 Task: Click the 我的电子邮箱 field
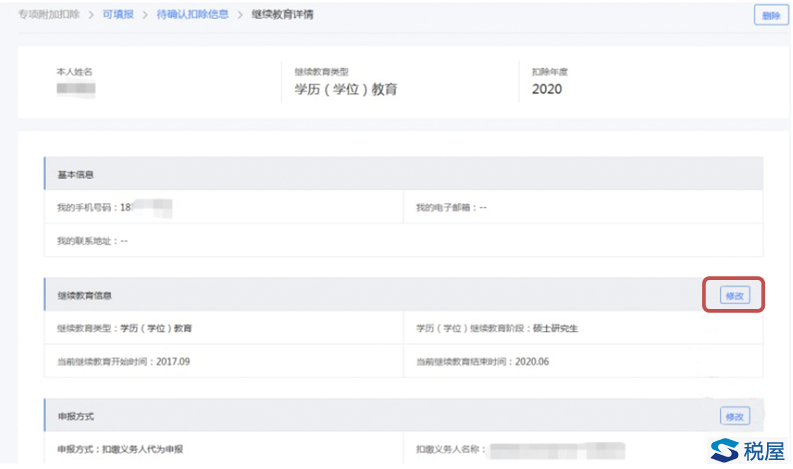(451, 207)
